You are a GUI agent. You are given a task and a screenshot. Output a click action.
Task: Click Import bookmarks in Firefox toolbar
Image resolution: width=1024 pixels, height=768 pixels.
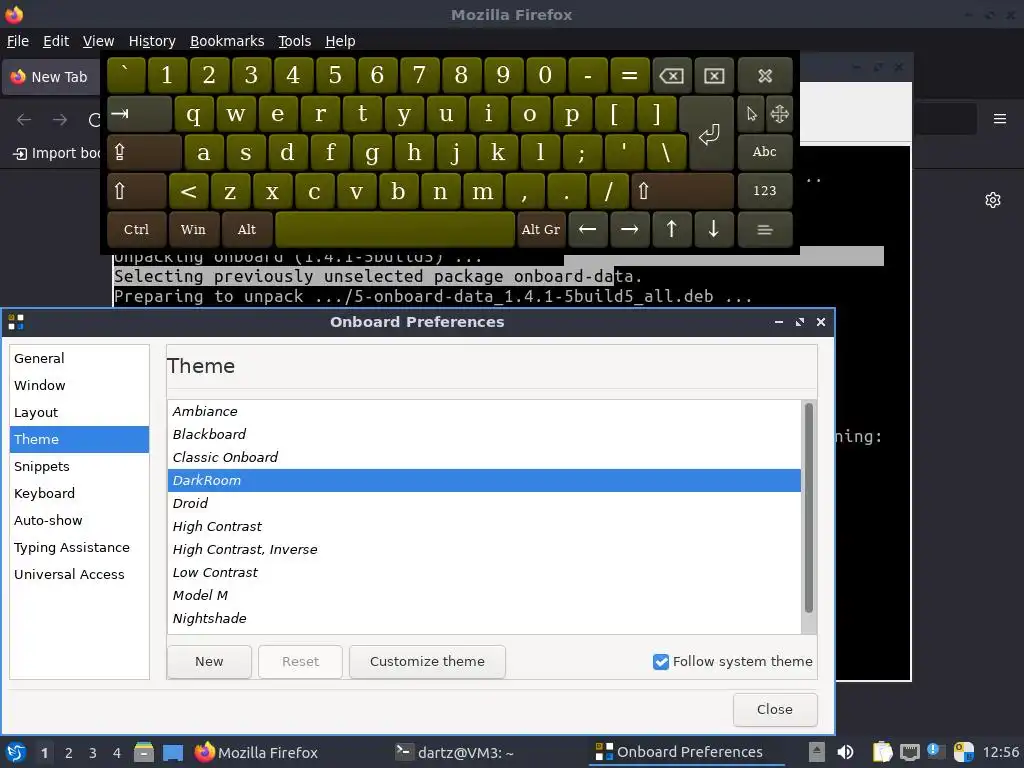57,153
